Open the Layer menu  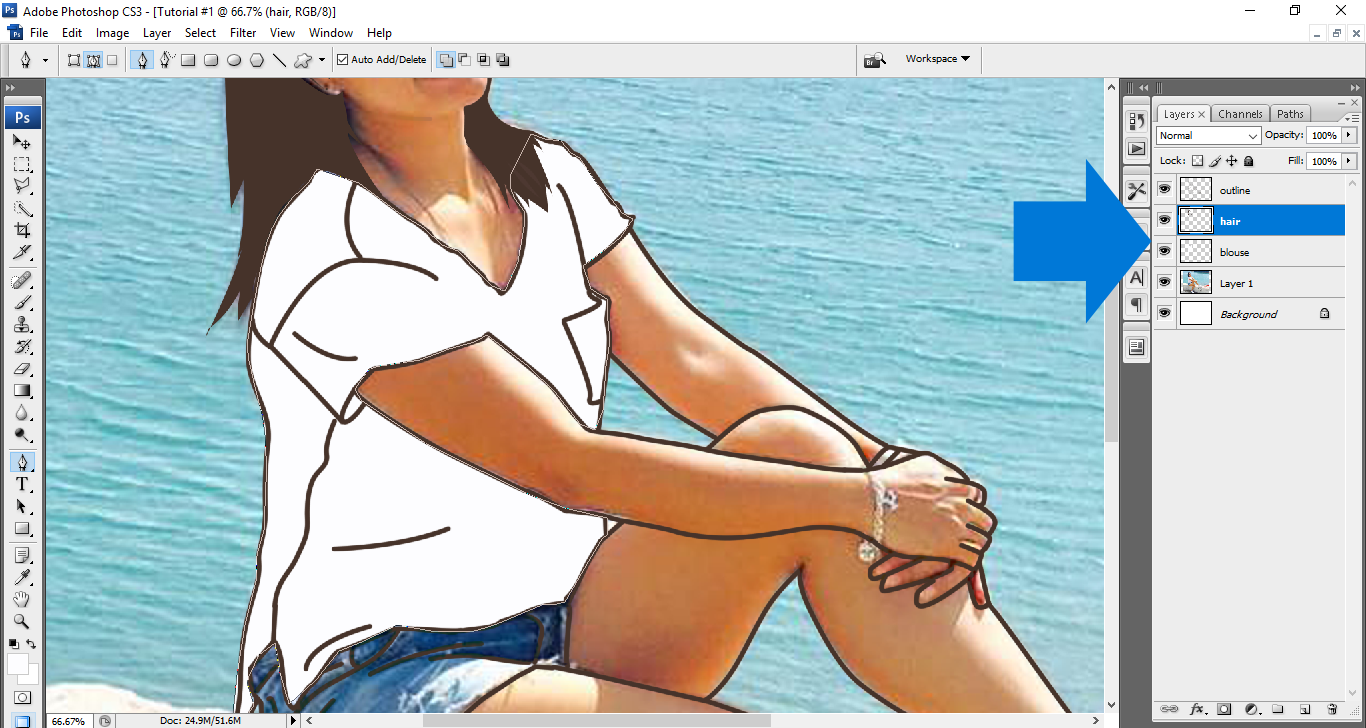click(x=157, y=33)
